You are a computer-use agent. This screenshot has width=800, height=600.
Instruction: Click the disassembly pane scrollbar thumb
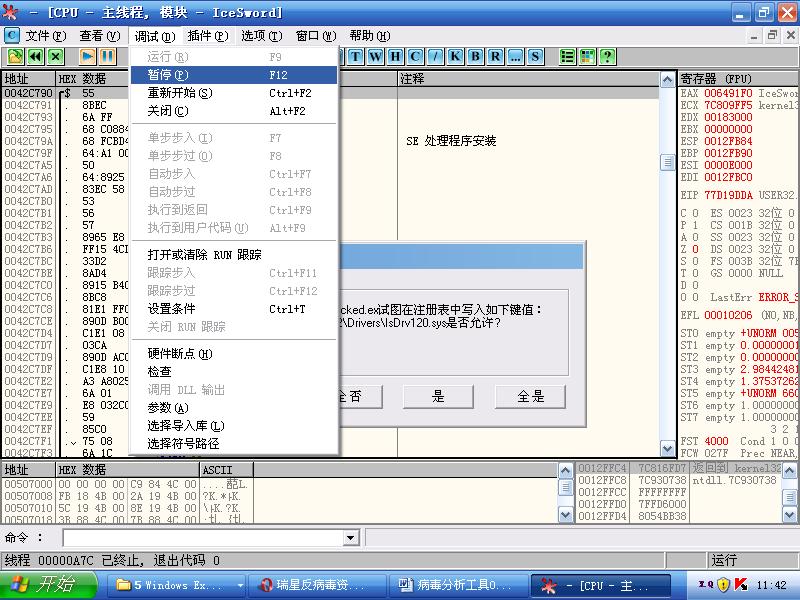pyautogui.click(x=667, y=163)
